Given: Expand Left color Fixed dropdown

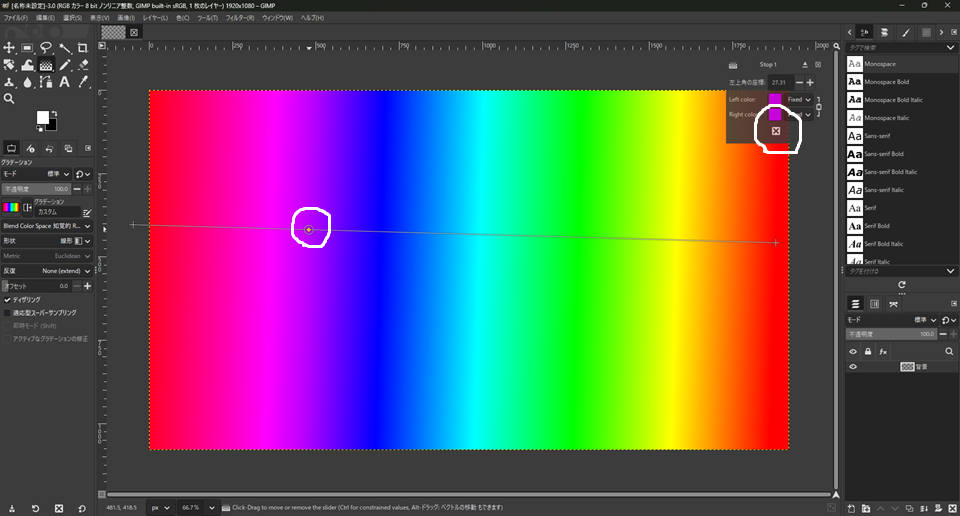Looking at the screenshot, I should point(800,99).
